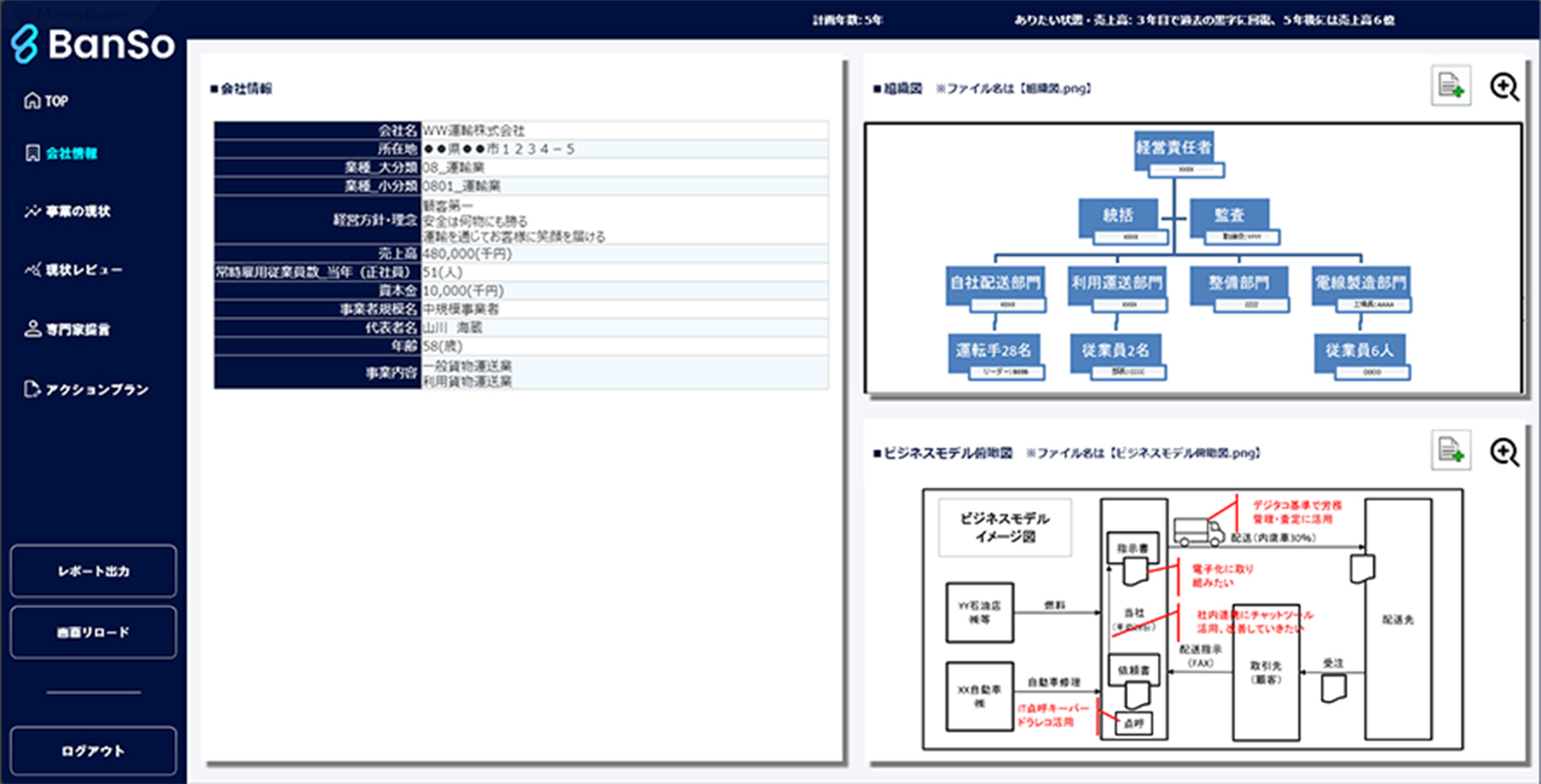Click the アクションプラン document icon

coord(32,389)
